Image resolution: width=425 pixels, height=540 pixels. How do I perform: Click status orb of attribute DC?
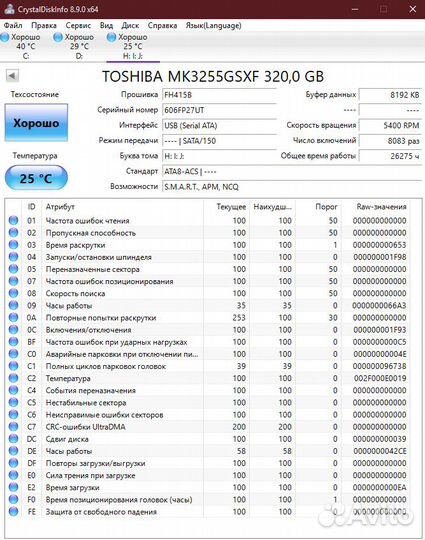point(13,439)
